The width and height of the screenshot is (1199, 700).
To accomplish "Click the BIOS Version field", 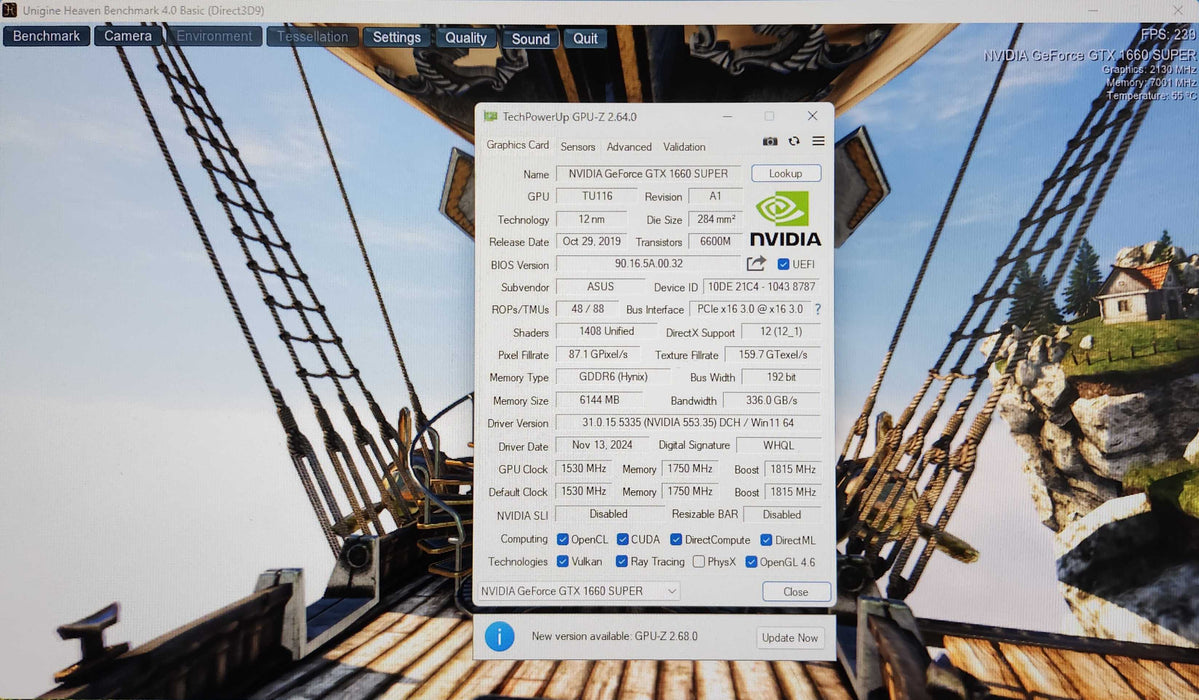I will coord(648,264).
